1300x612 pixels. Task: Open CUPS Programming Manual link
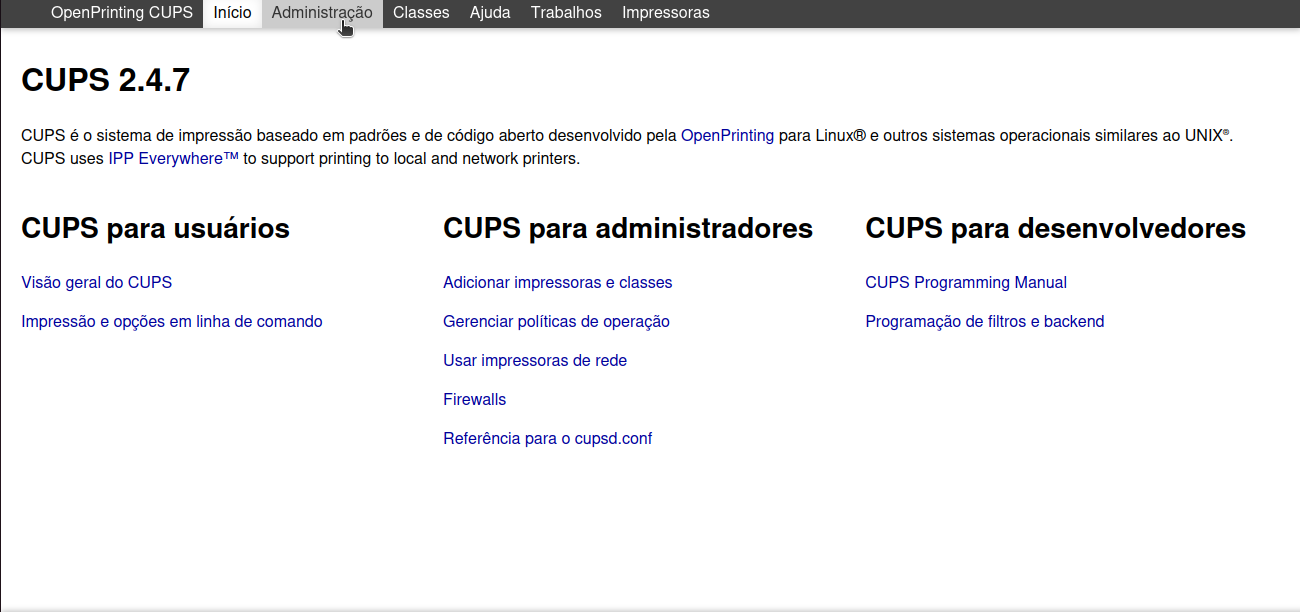coord(966,282)
